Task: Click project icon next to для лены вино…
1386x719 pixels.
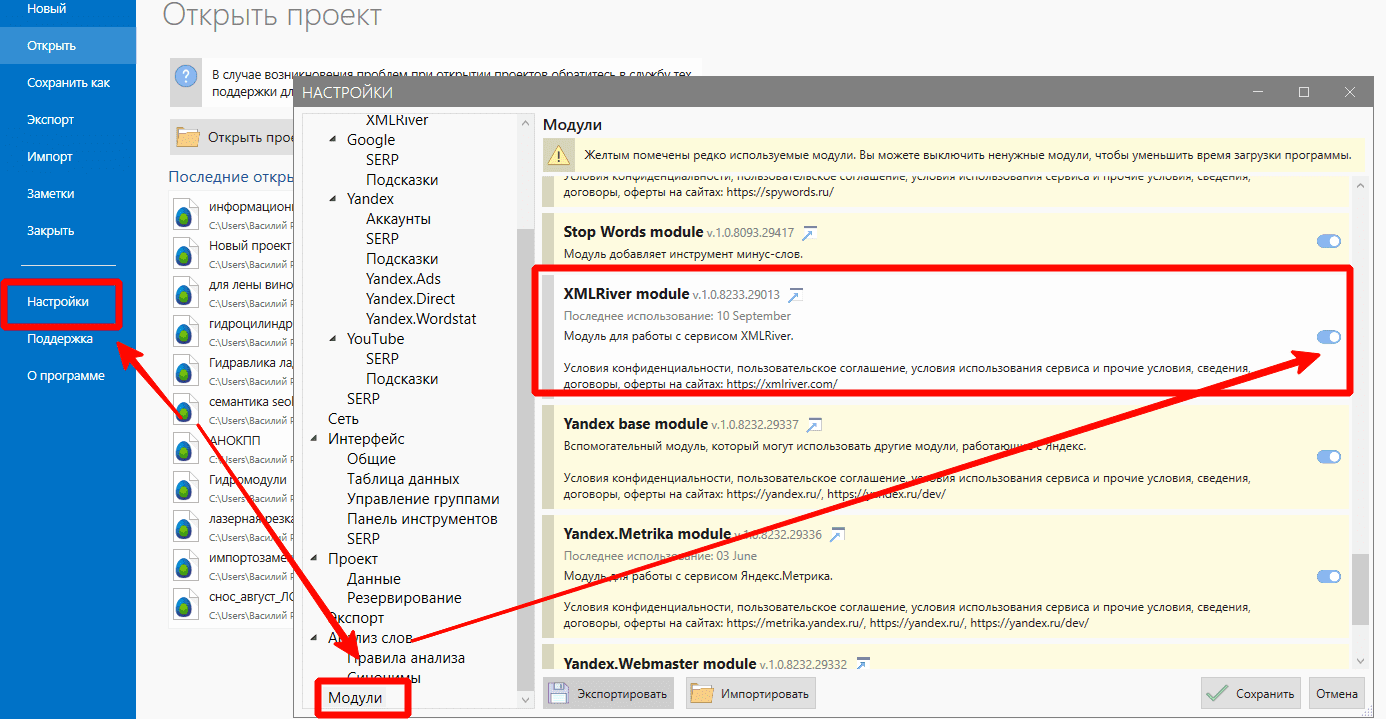Action: pos(185,292)
